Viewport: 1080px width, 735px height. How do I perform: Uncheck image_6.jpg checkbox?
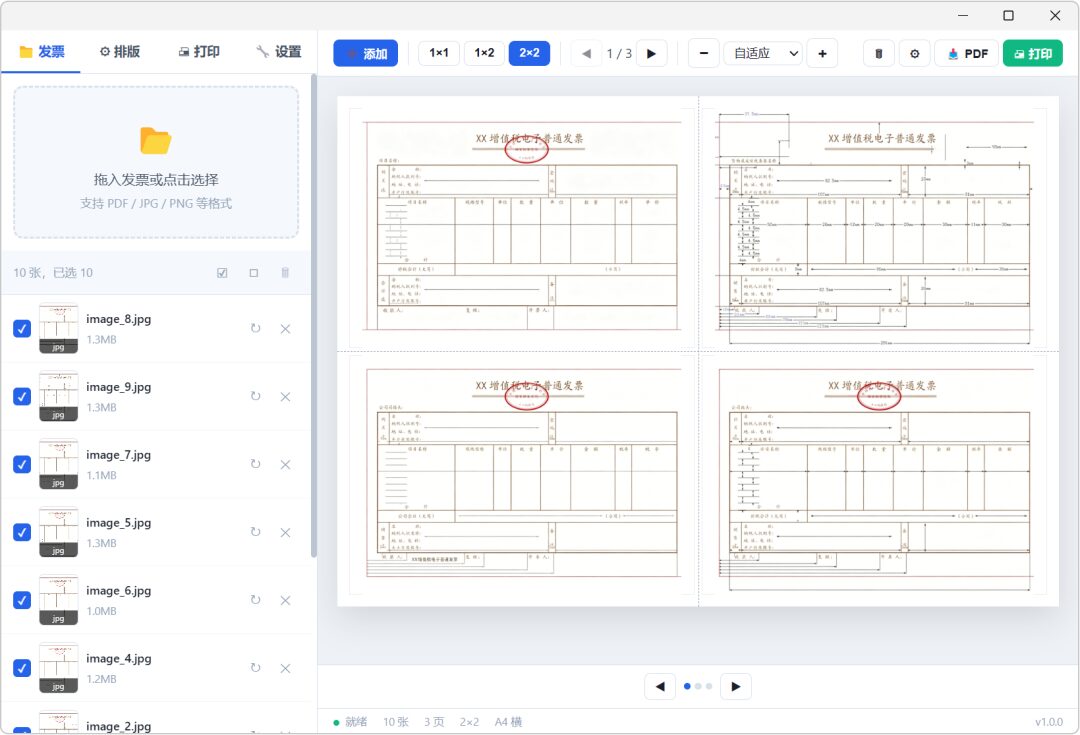[x=22, y=600]
